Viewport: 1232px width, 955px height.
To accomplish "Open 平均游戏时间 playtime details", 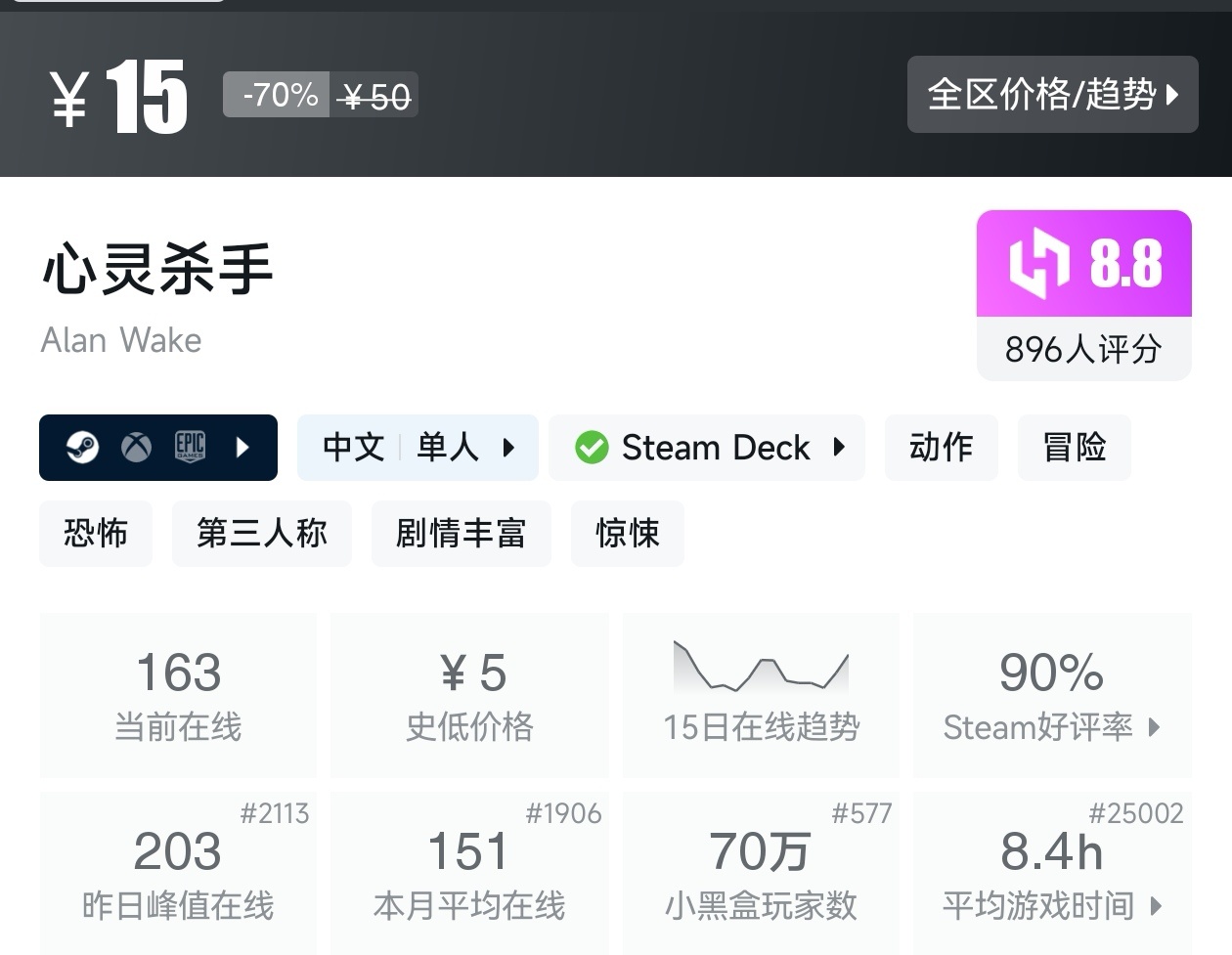I will (1052, 905).
